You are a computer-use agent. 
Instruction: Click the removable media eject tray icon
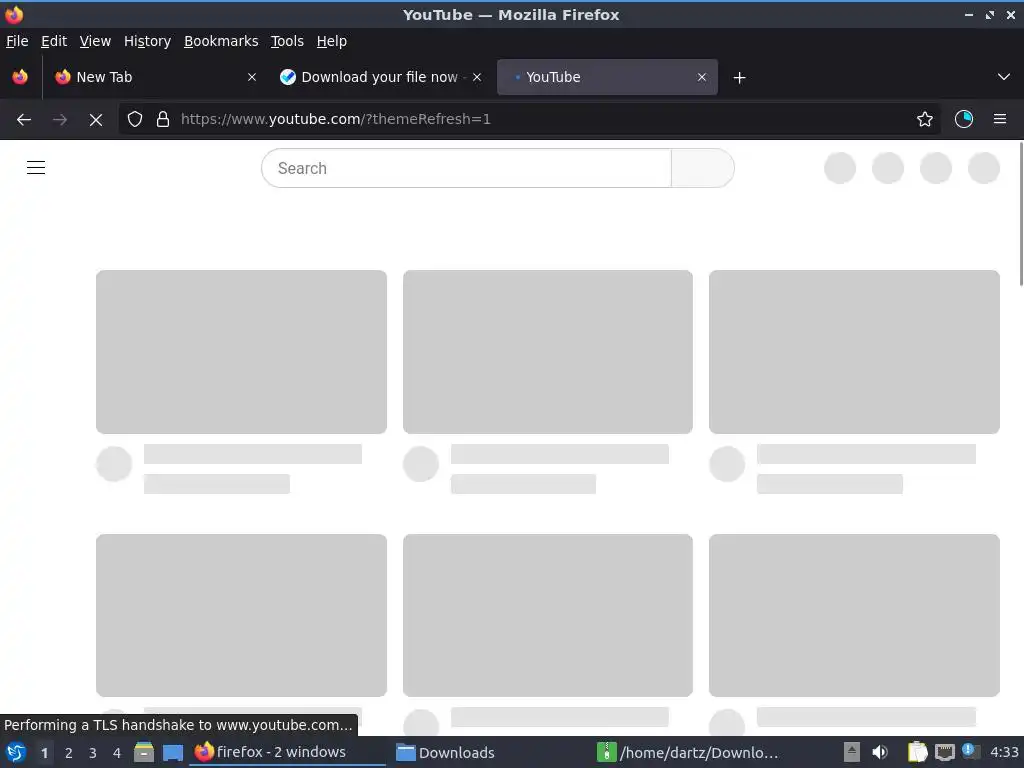(852, 752)
